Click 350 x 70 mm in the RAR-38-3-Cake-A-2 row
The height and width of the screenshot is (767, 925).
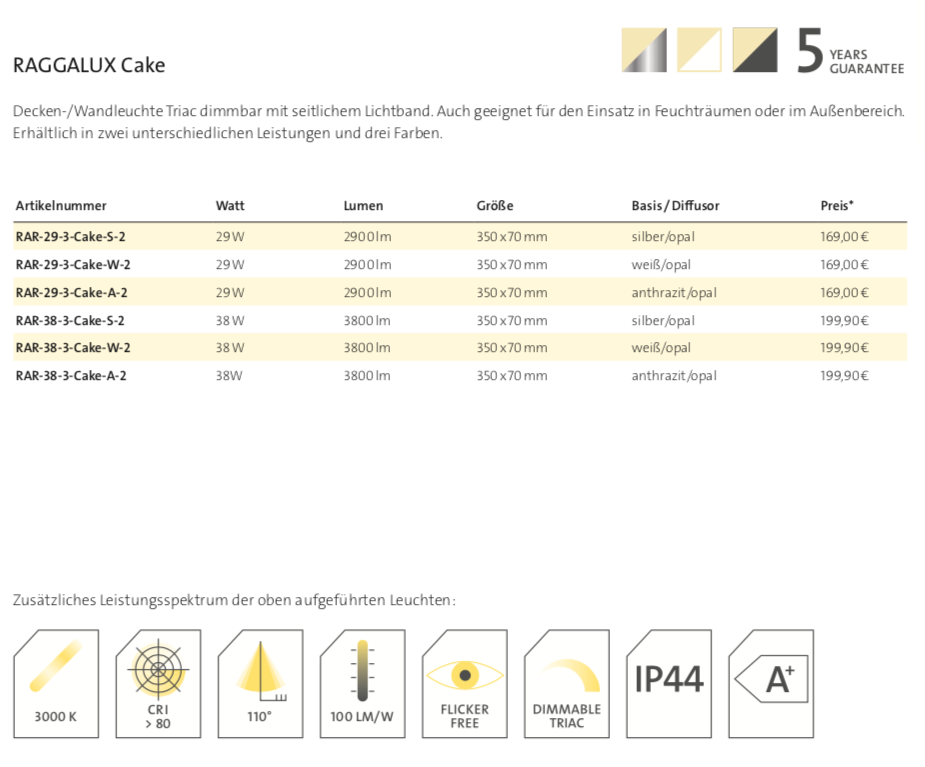pos(512,375)
